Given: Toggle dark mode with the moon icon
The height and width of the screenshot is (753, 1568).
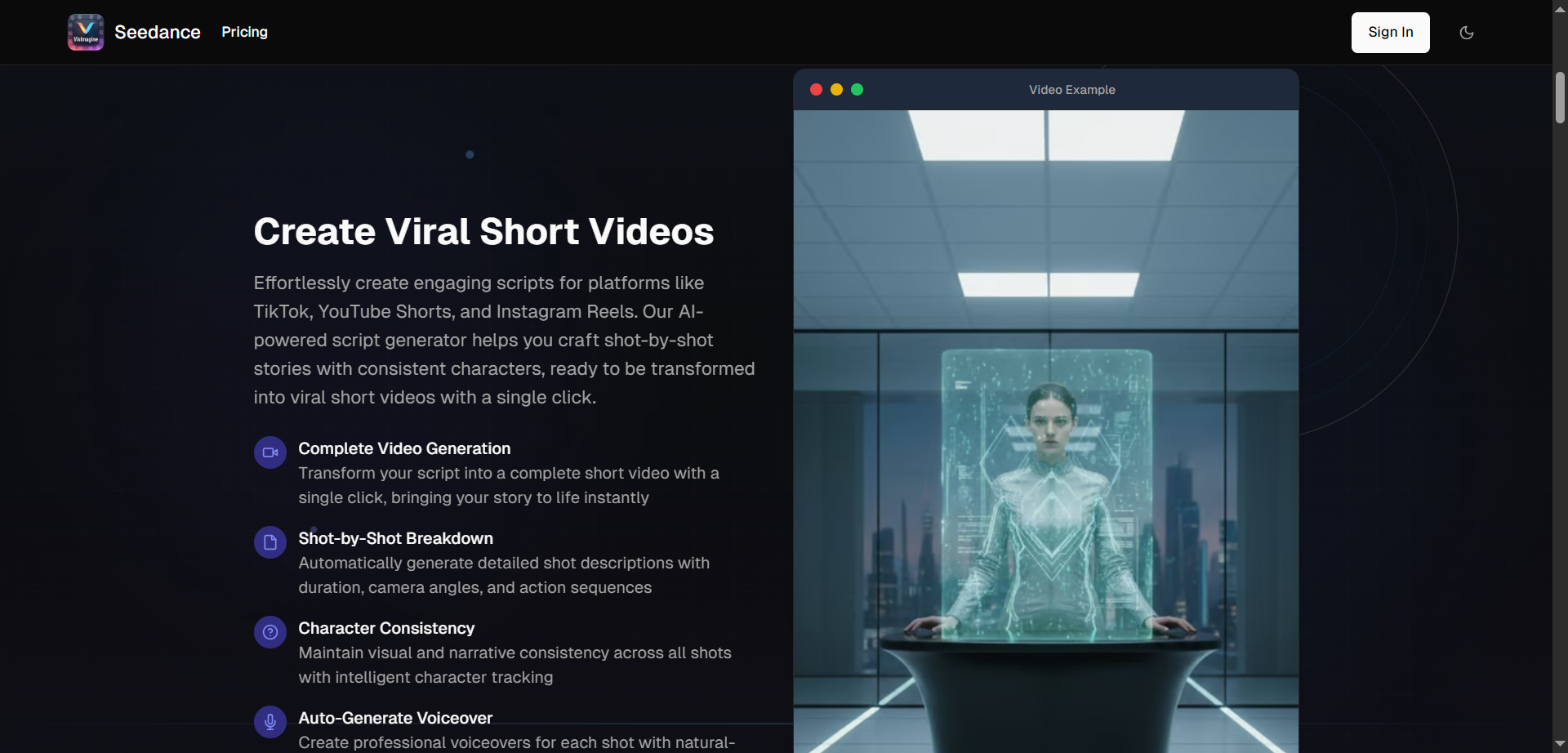Looking at the screenshot, I should [1467, 33].
